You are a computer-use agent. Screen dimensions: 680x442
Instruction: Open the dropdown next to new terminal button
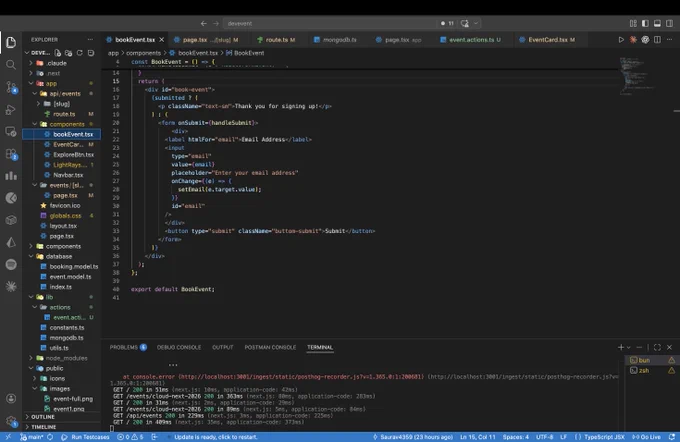tap(628, 347)
